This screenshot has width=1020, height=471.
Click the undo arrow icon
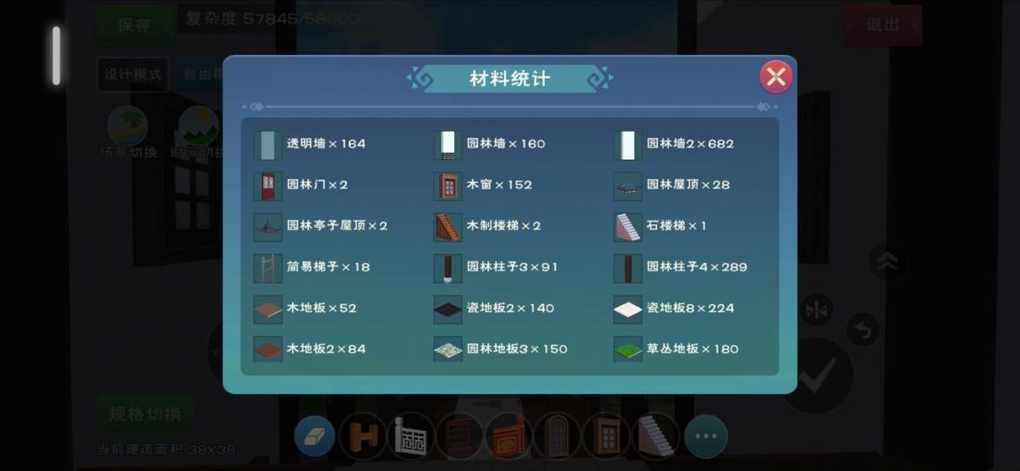863,330
